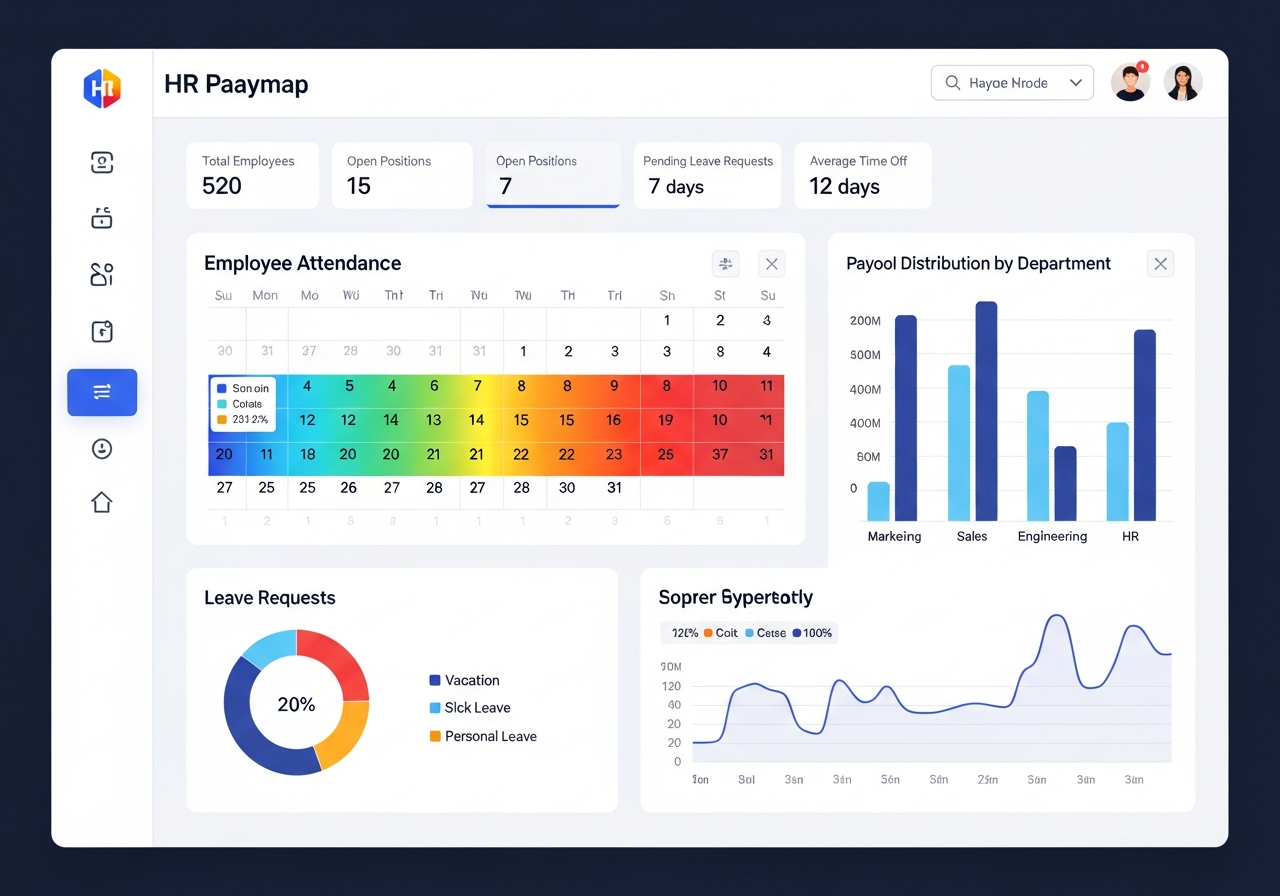Close the Employee Attendance panel
The width and height of the screenshot is (1280, 896).
point(771,264)
